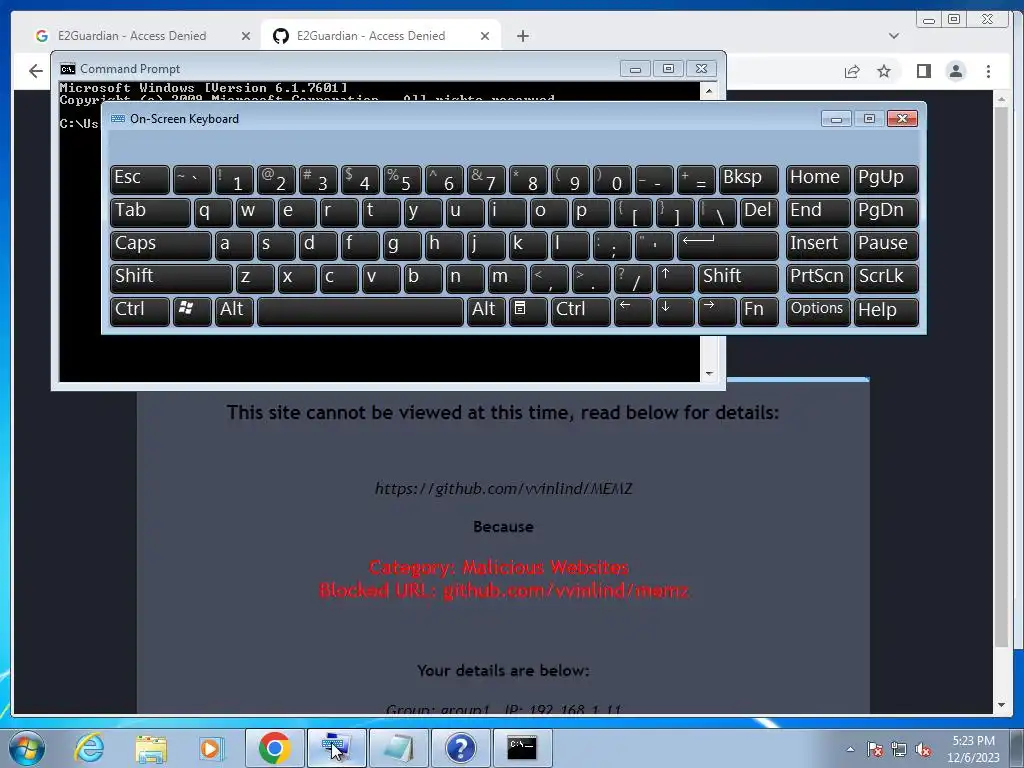
Task: Toggle the left Ctrl key
Action: (x=140, y=311)
